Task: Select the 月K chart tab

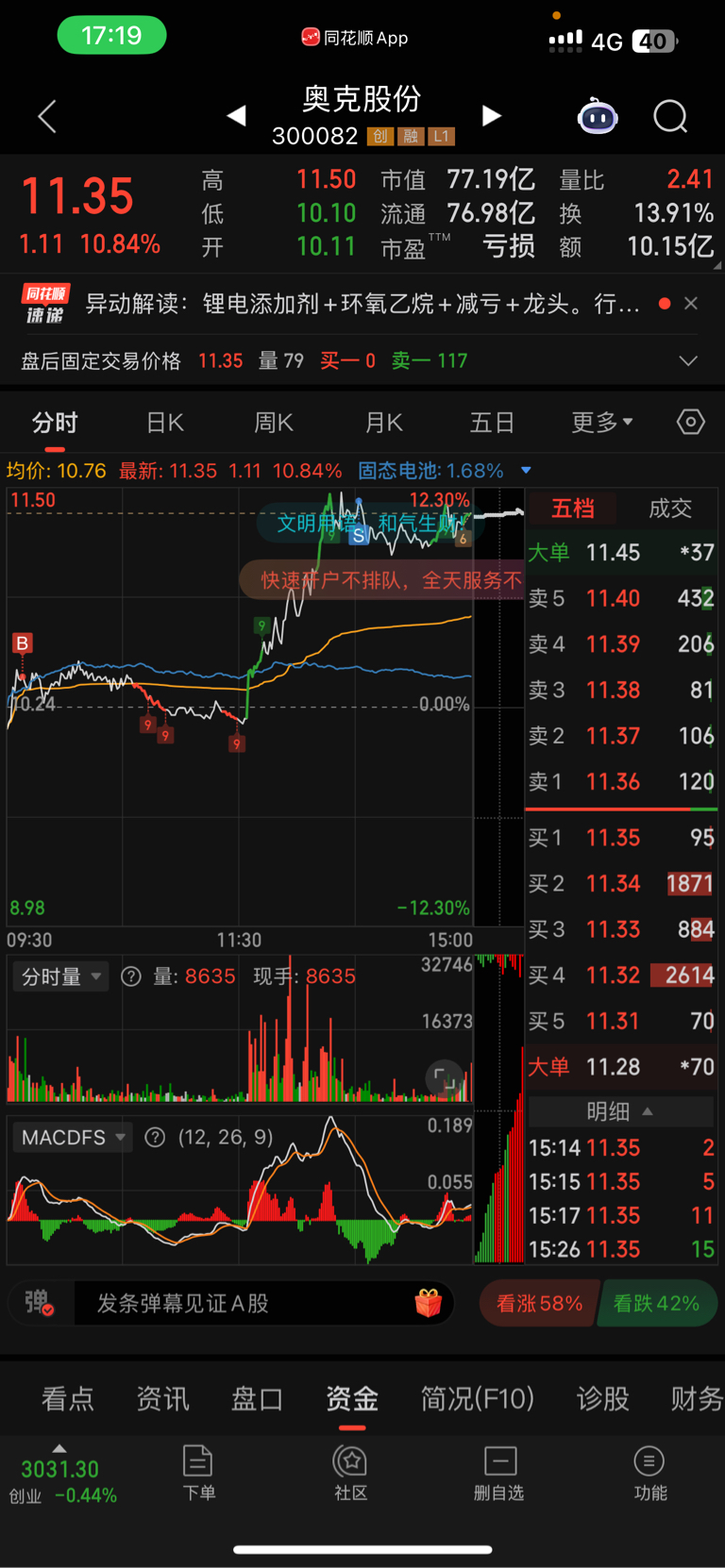Action: [383, 423]
